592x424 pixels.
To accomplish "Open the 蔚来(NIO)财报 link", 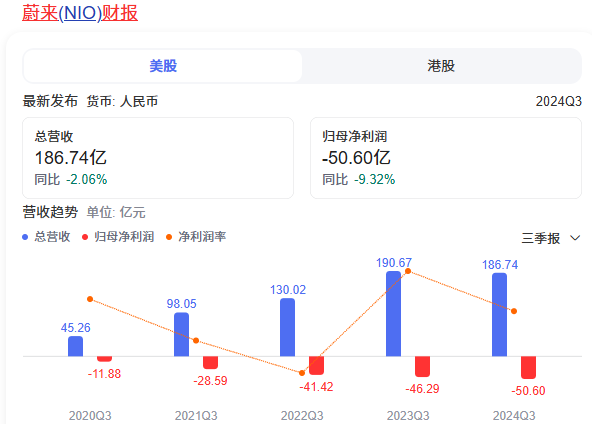I will pos(80,13).
